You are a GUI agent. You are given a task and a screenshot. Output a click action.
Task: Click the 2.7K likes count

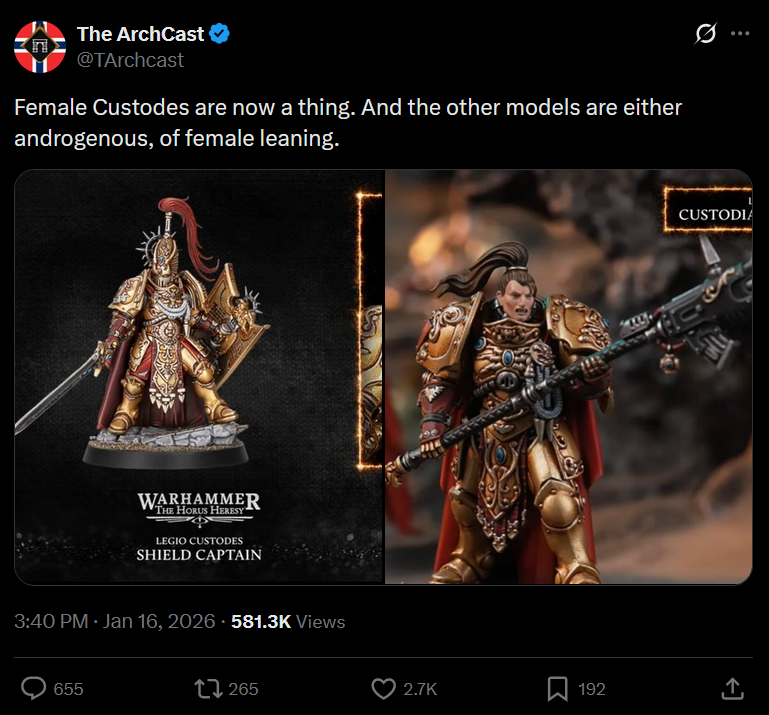[x=420, y=689]
